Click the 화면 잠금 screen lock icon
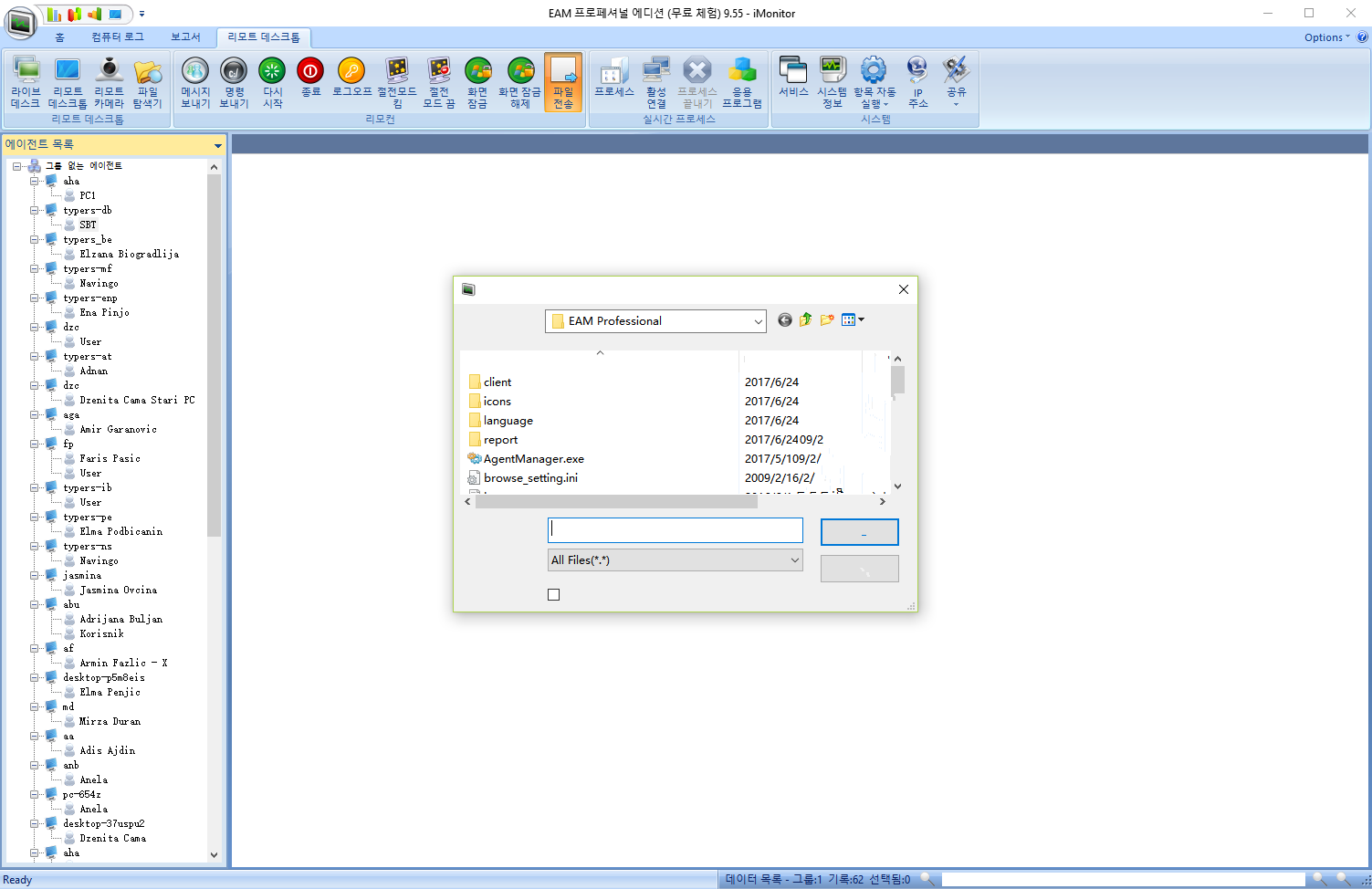Viewport: 1372px width, 889px height. click(477, 82)
